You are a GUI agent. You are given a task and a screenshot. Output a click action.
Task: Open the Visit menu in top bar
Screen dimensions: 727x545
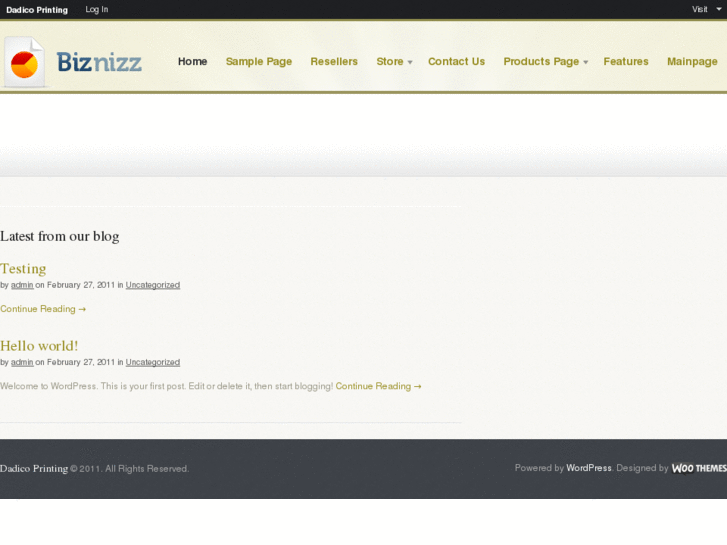point(700,9)
